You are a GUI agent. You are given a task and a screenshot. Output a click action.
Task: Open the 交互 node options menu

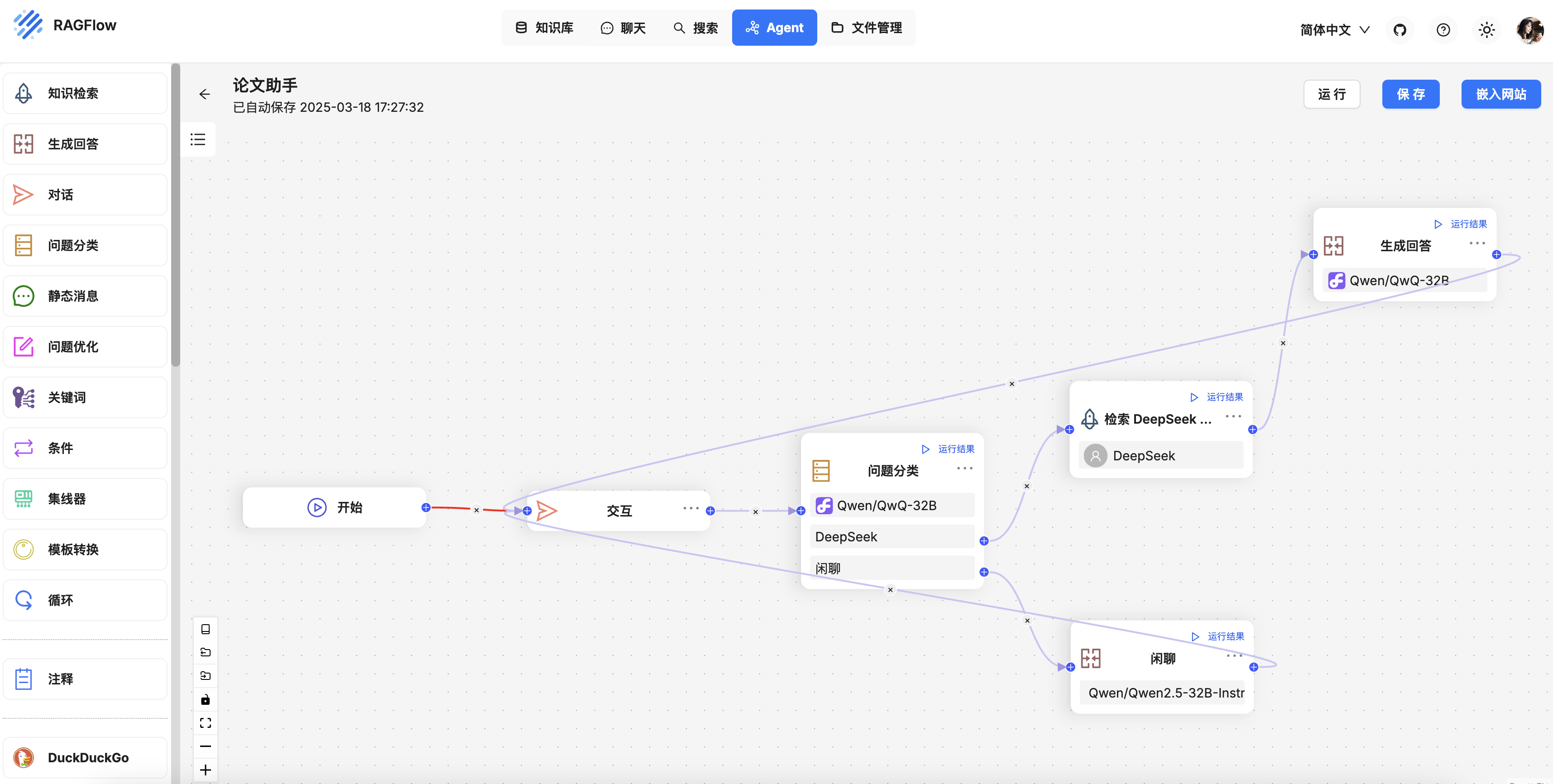(x=690, y=508)
